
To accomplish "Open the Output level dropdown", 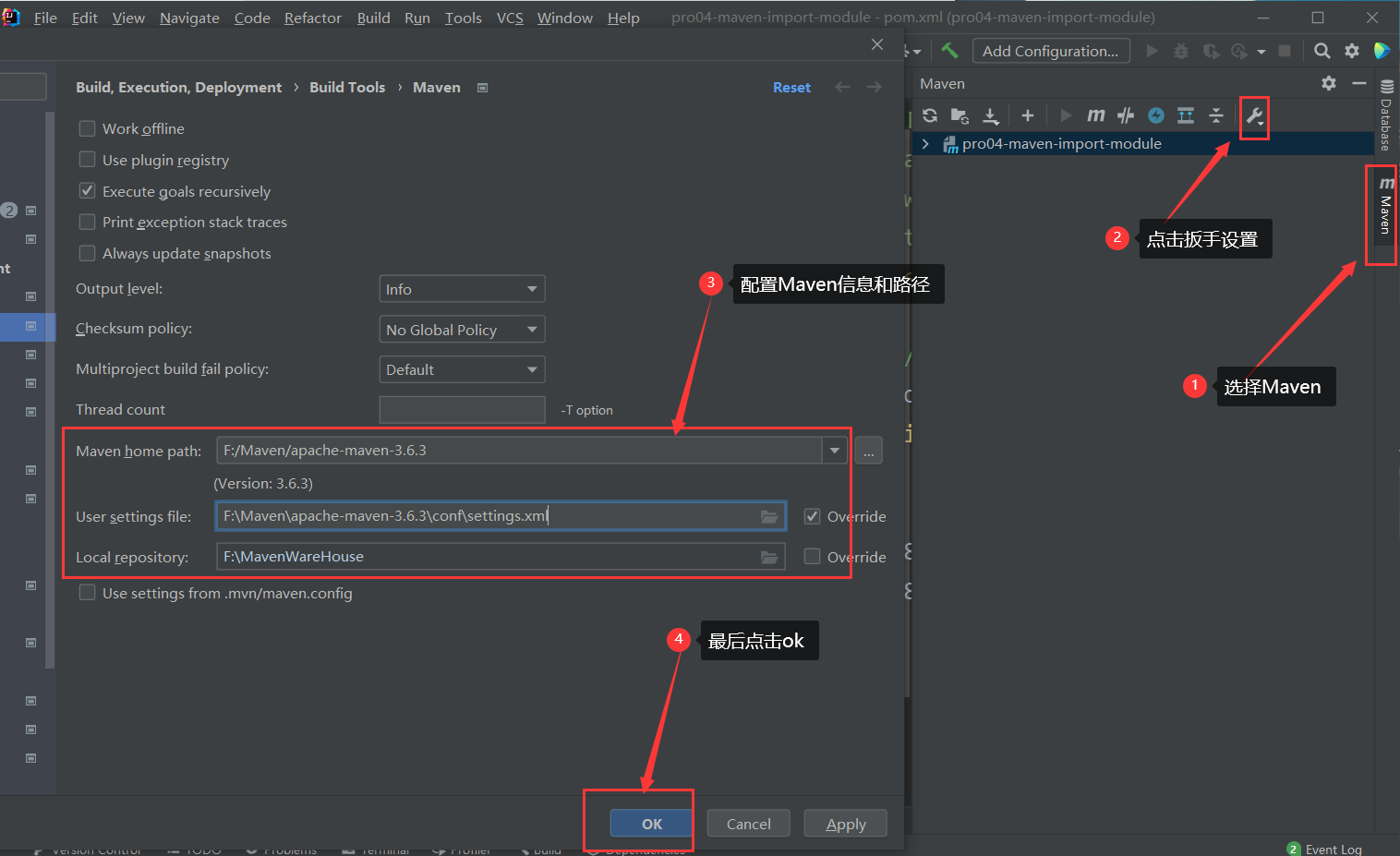I will [x=462, y=289].
